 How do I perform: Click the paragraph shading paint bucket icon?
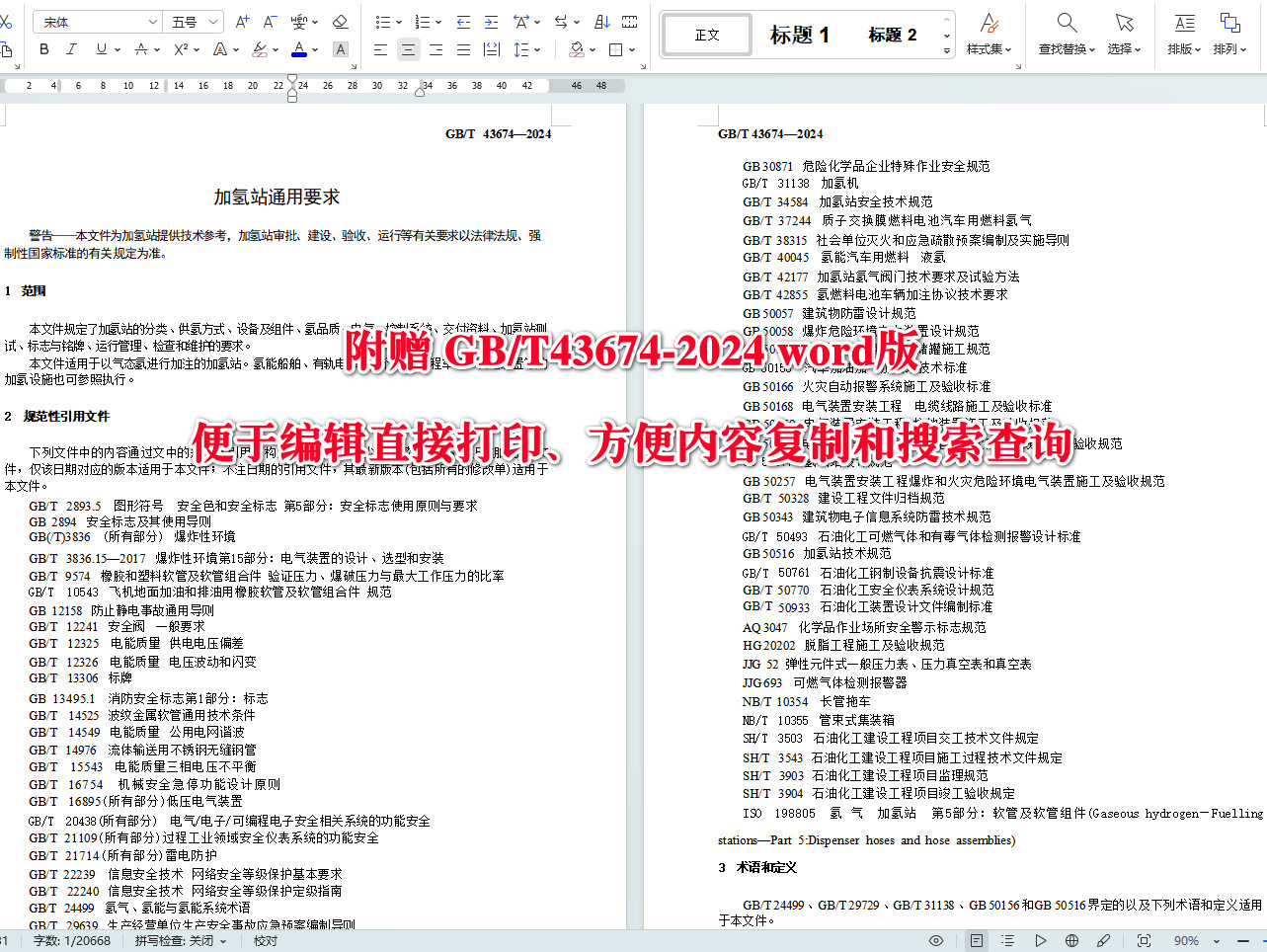pyautogui.click(x=577, y=49)
